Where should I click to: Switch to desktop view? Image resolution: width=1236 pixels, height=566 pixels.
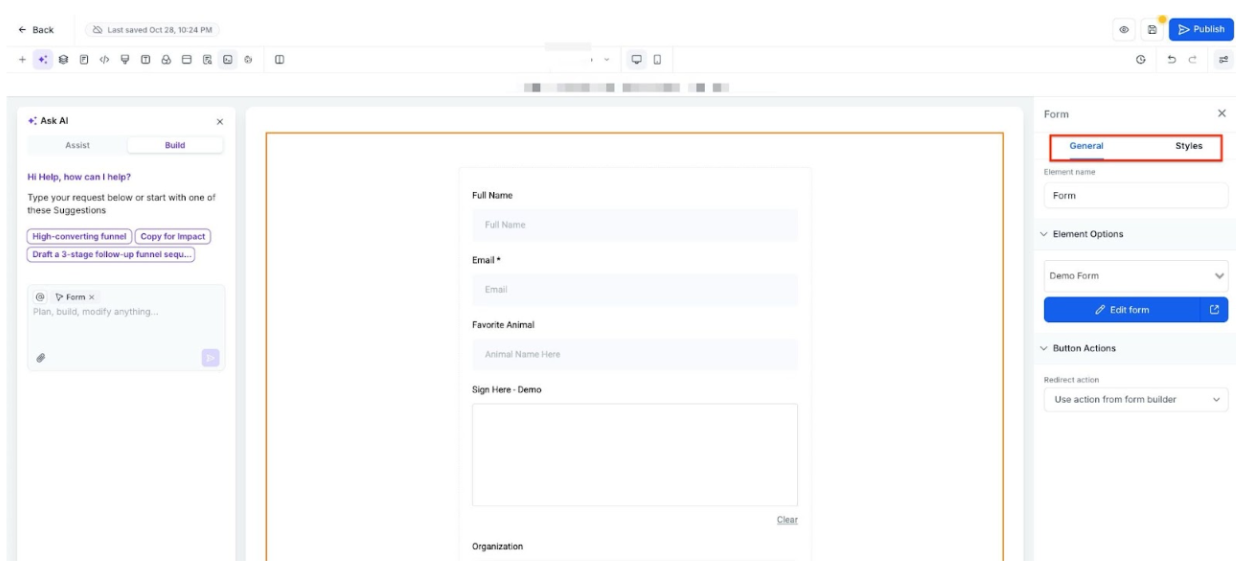click(636, 60)
